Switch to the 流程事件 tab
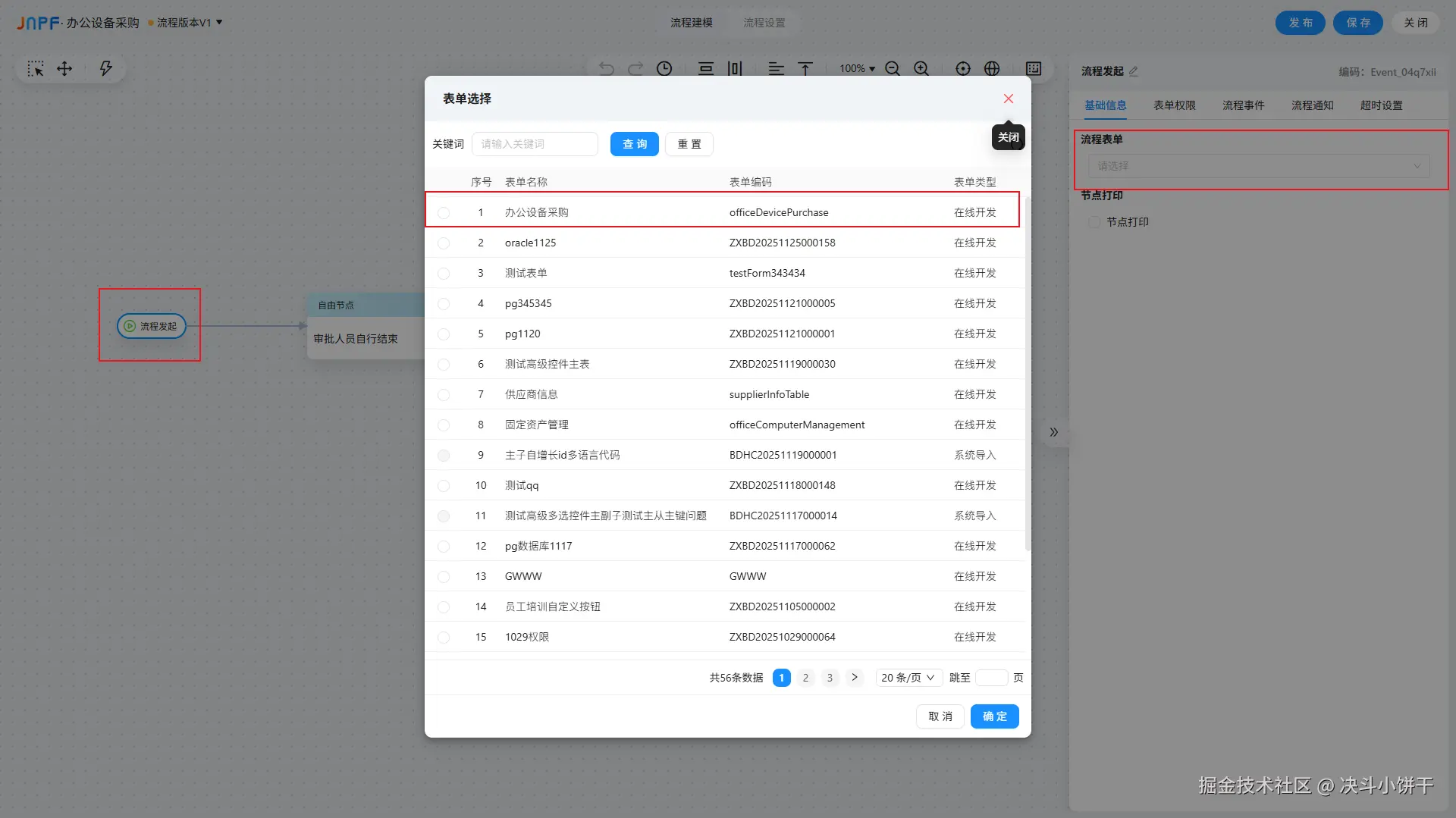Viewport: 1456px width, 818px height. click(1243, 105)
